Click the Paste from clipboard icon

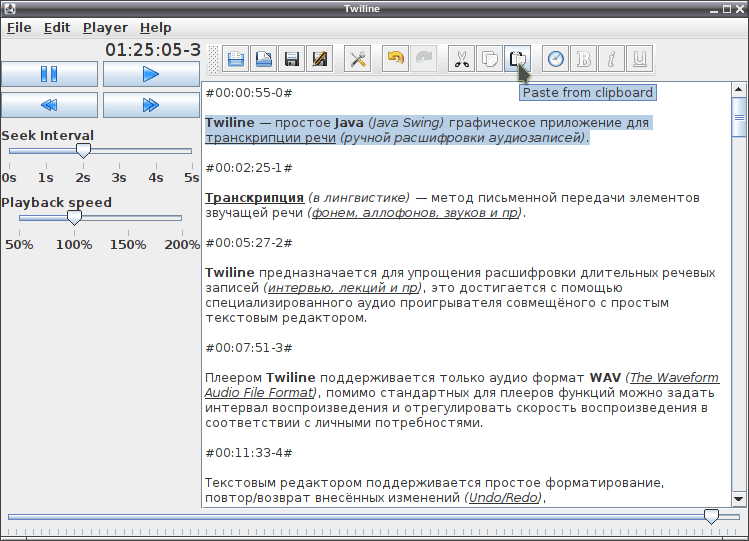click(x=517, y=59)
